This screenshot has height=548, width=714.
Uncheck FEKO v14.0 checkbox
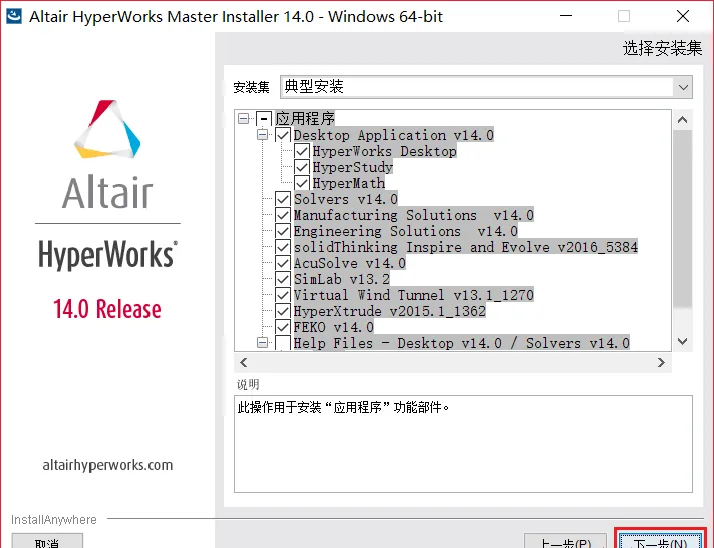click(x=283, y=327)
